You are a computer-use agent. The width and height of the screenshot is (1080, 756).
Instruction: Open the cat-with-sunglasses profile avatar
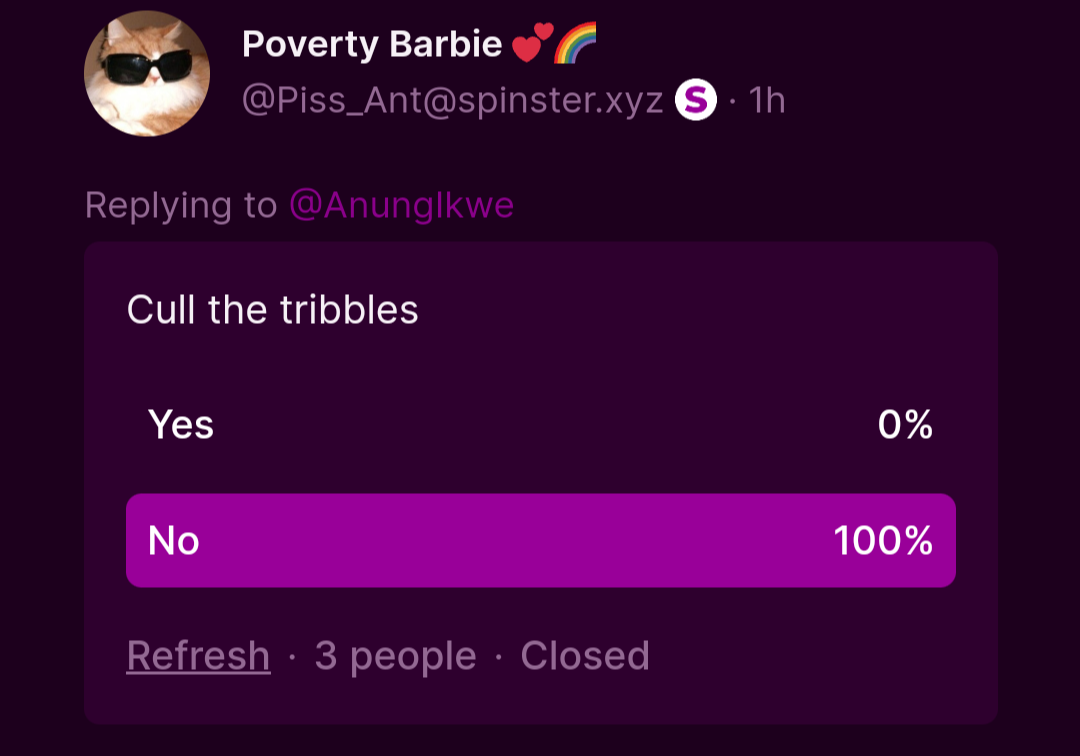click(147, 74)
